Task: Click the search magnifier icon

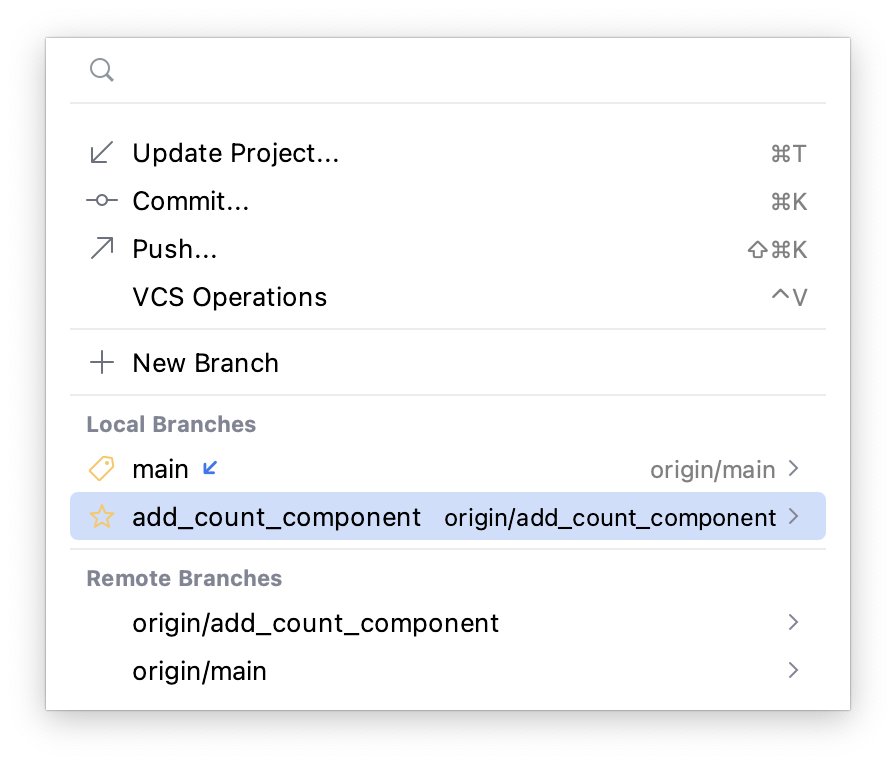Action: pyautogui.click(x=102, y=70)
